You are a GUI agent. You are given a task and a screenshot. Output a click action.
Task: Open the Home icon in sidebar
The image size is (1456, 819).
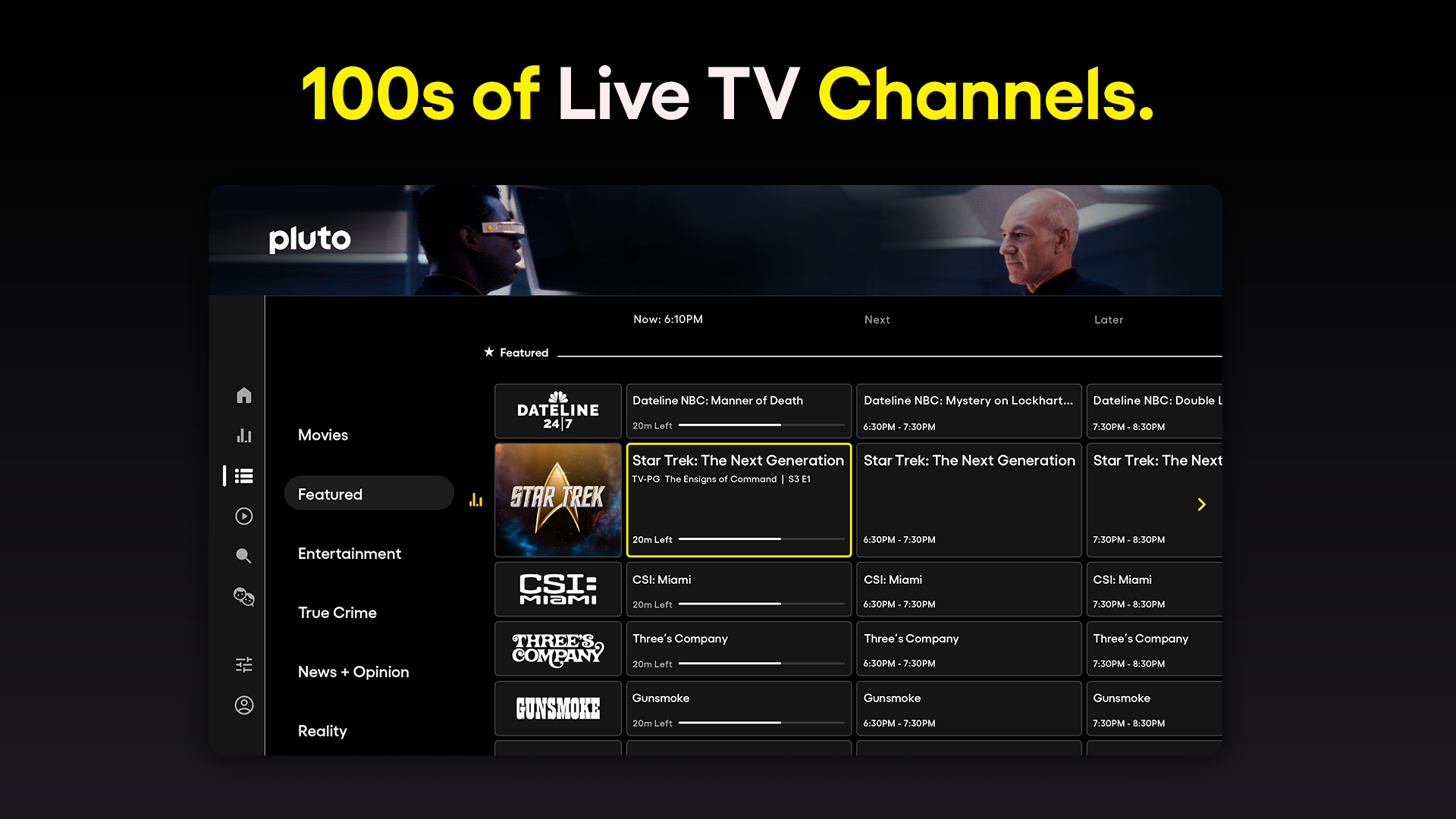(x=243, y=395)
